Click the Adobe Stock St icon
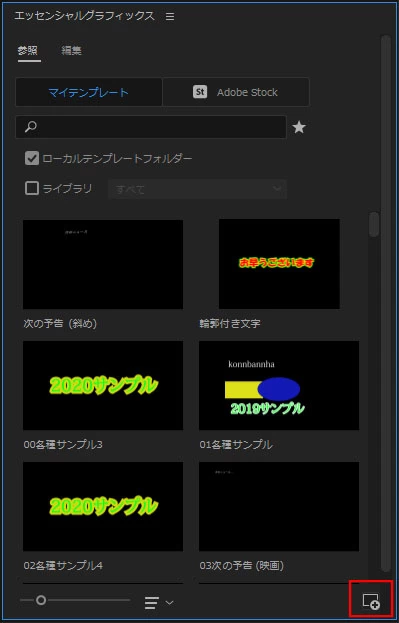This screenshot has width=399, height=623. click(x=200, y=92)
